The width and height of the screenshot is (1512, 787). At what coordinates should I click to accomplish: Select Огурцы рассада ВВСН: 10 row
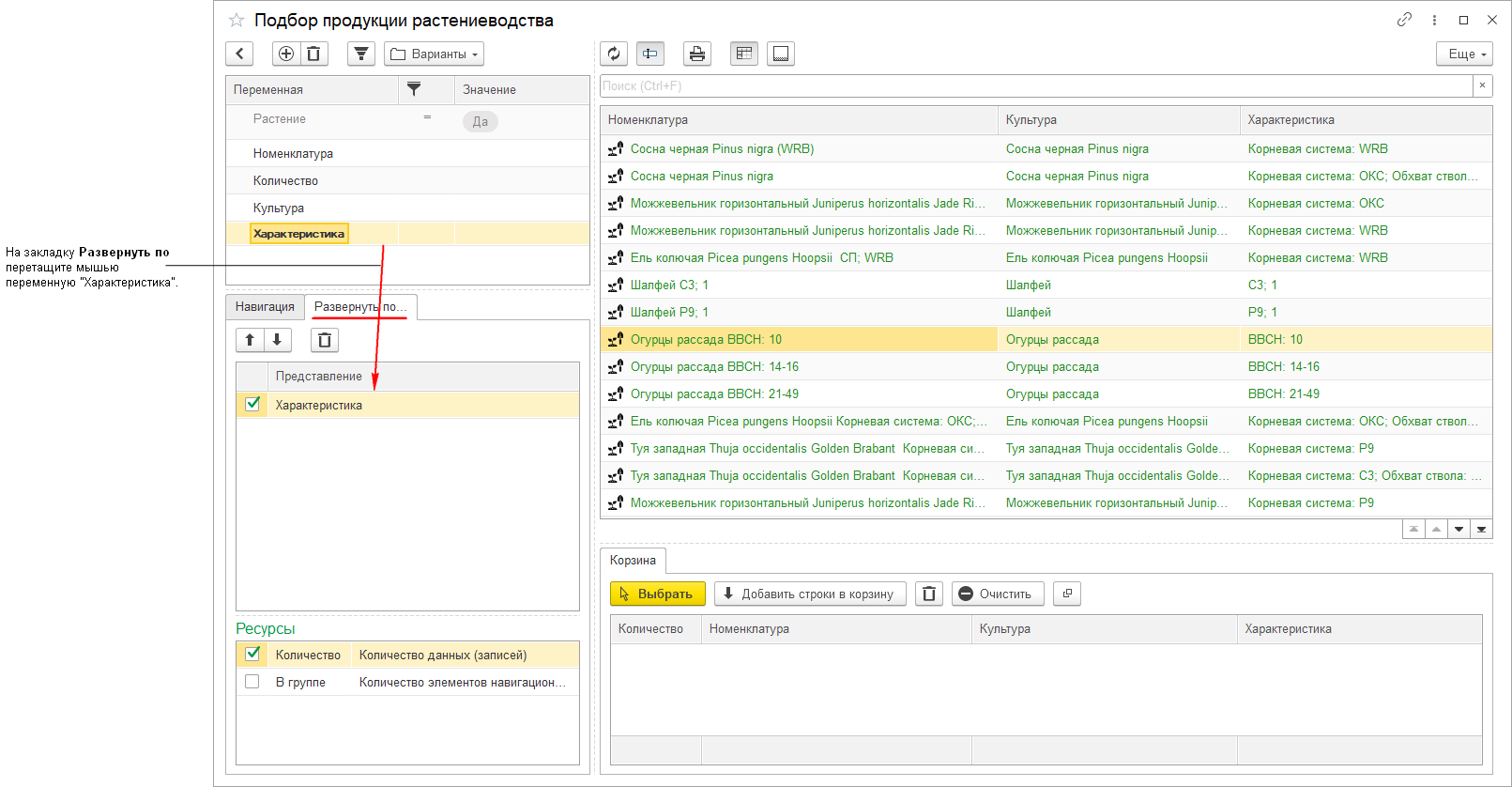tap(1046, 339)
